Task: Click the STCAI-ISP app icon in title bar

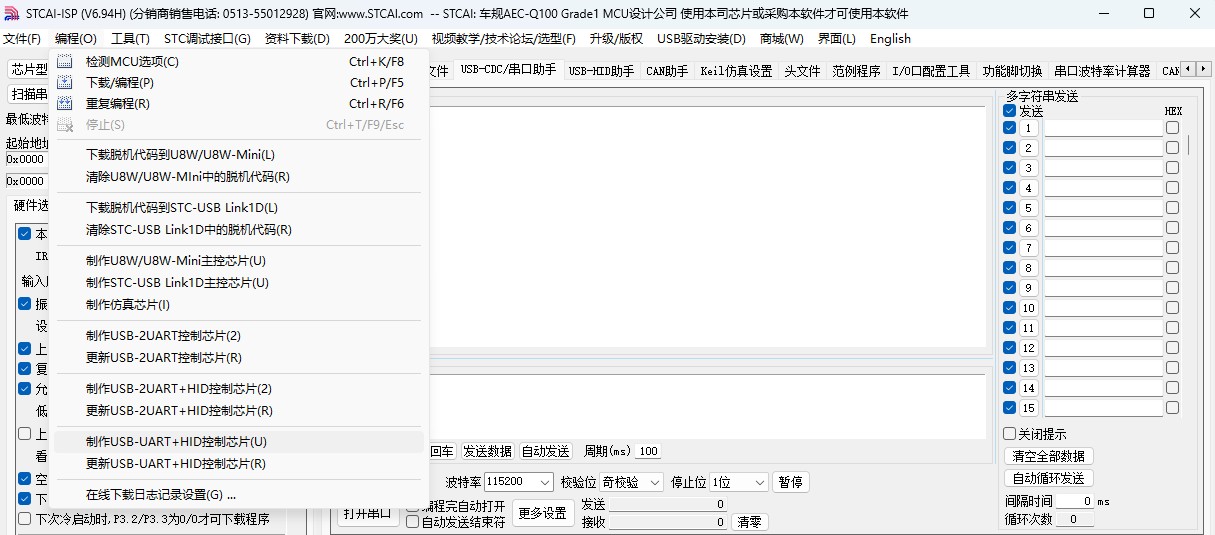Action: [12, 13]
